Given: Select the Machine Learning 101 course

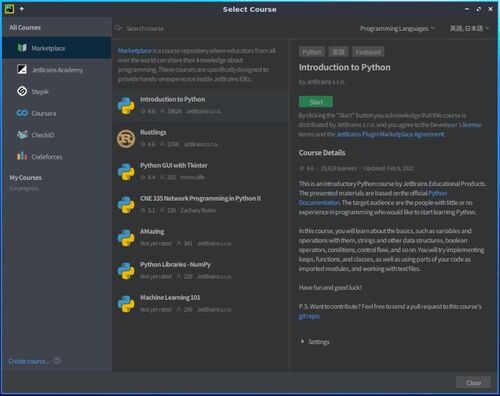Looking at the screenshot, I should click(201, 303).
